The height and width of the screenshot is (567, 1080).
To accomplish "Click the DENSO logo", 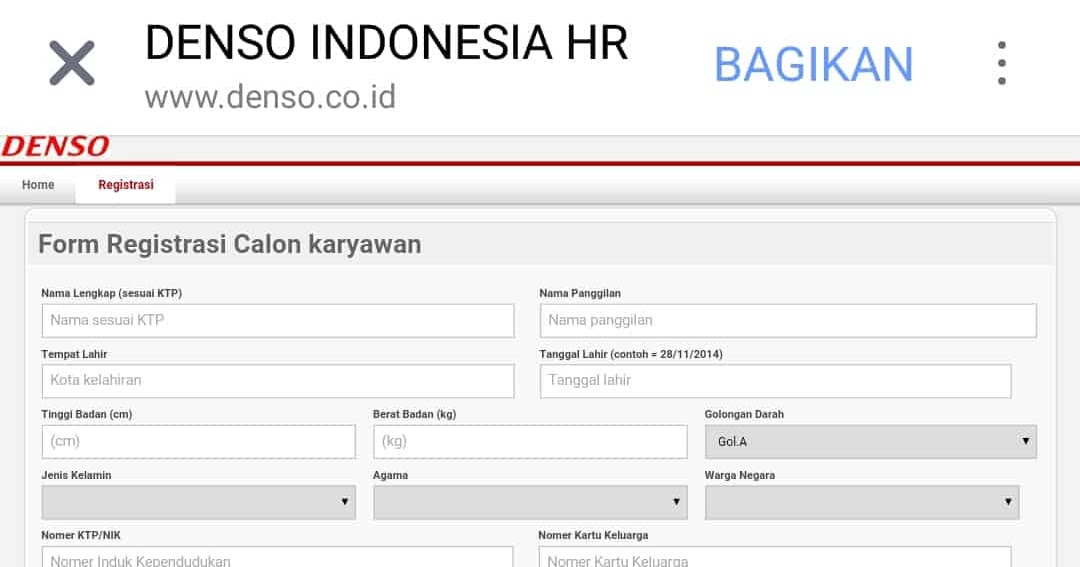I will pyautogui.click(x=55, y=146).
